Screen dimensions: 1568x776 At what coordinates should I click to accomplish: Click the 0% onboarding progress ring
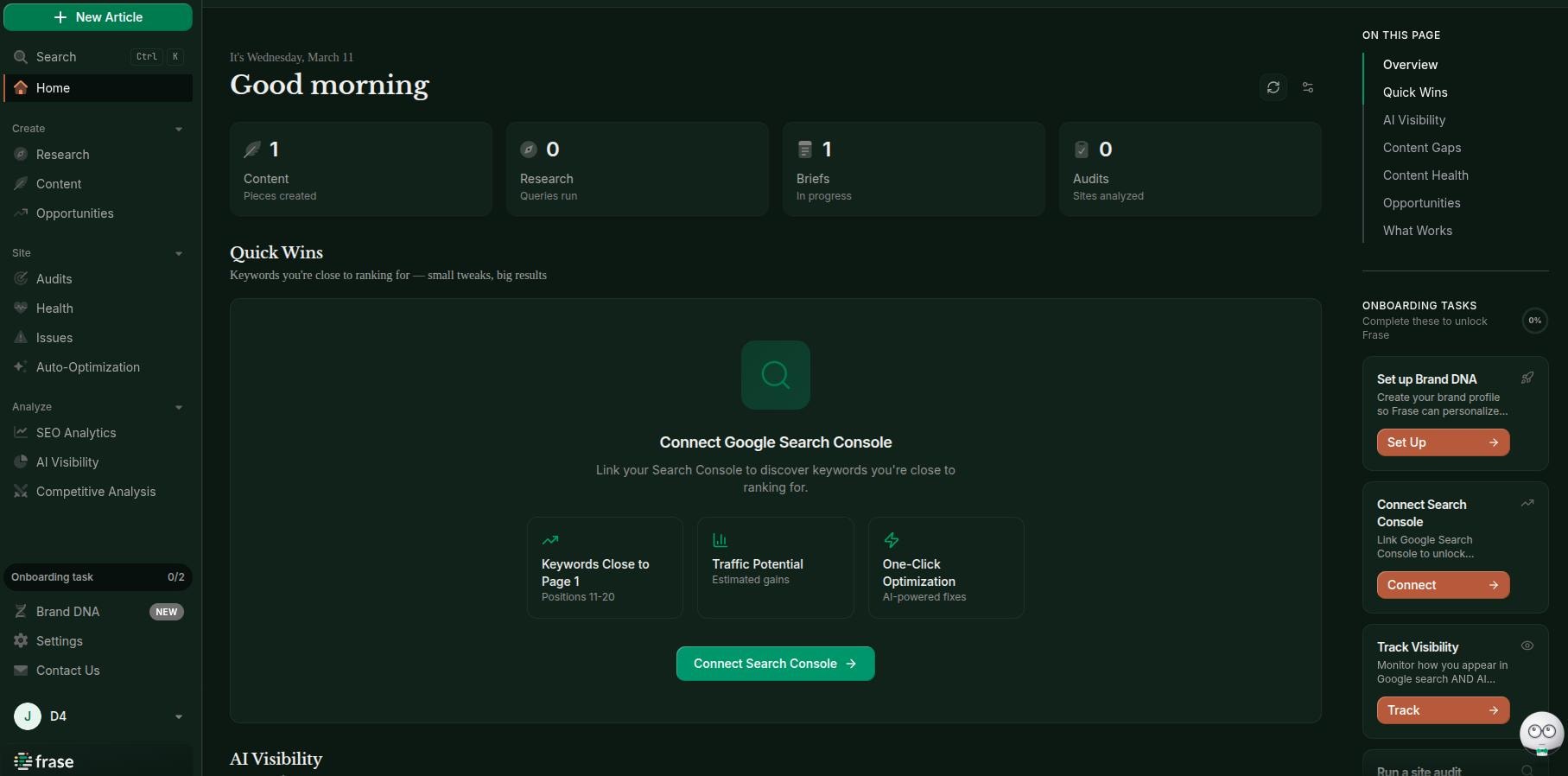1534,321
